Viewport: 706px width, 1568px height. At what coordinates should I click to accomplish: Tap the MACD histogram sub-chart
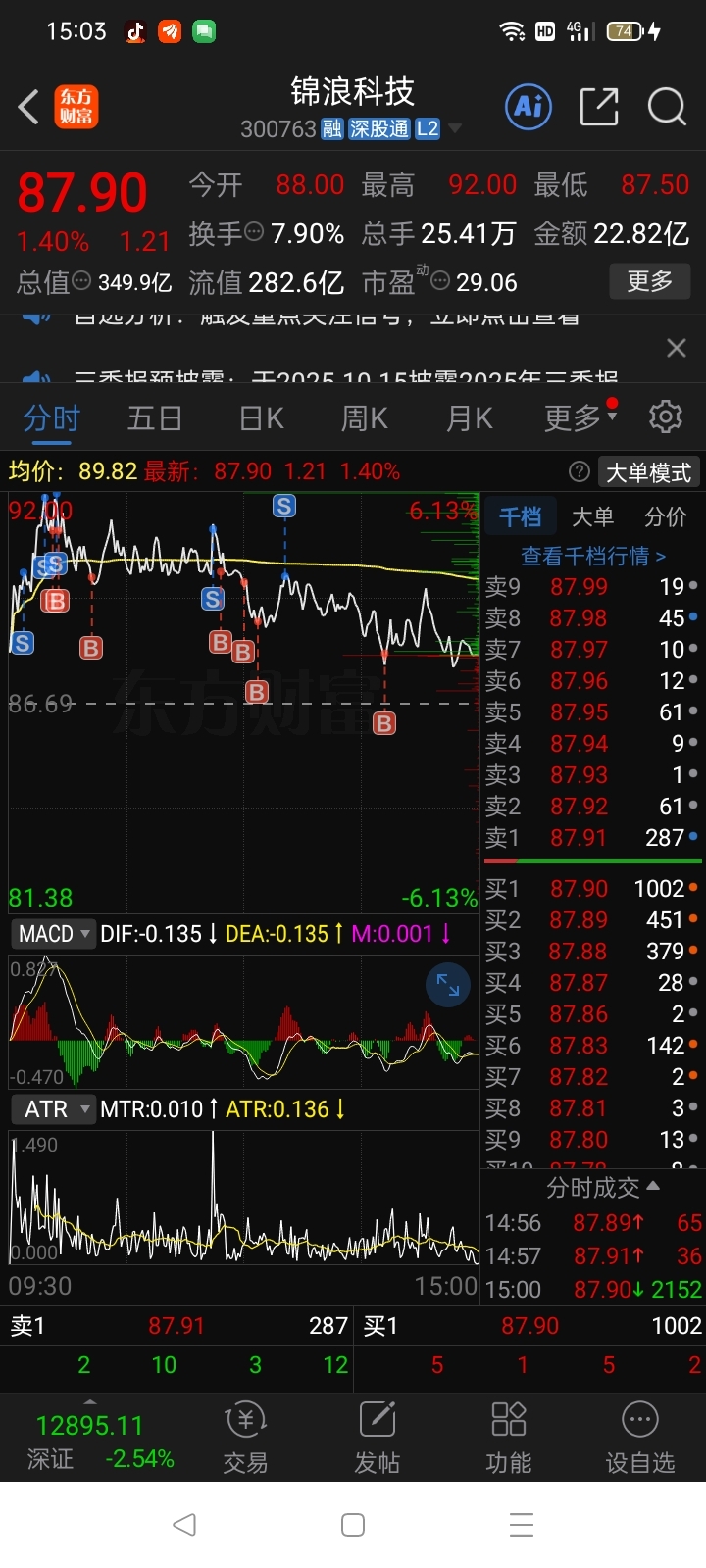(243, 1020)
